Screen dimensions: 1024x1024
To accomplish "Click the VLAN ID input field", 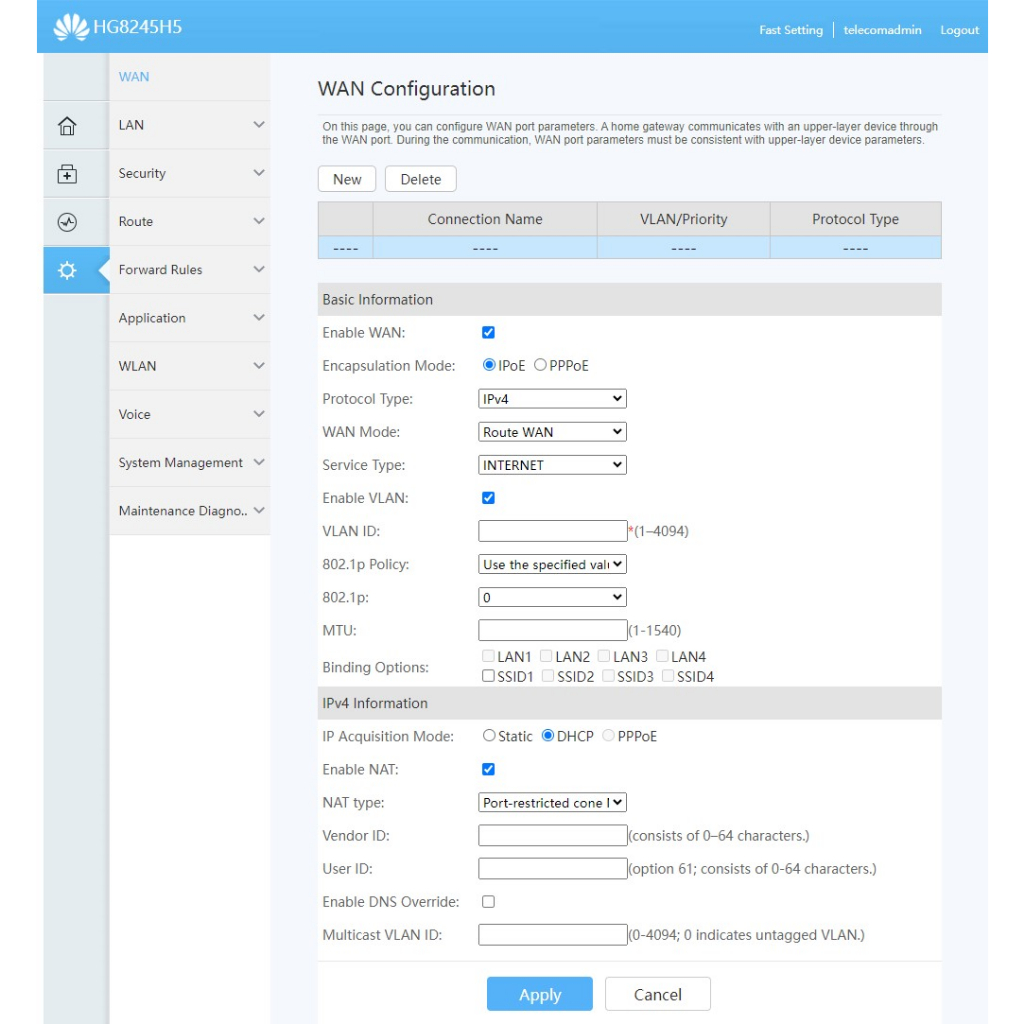I will [552, 531].
